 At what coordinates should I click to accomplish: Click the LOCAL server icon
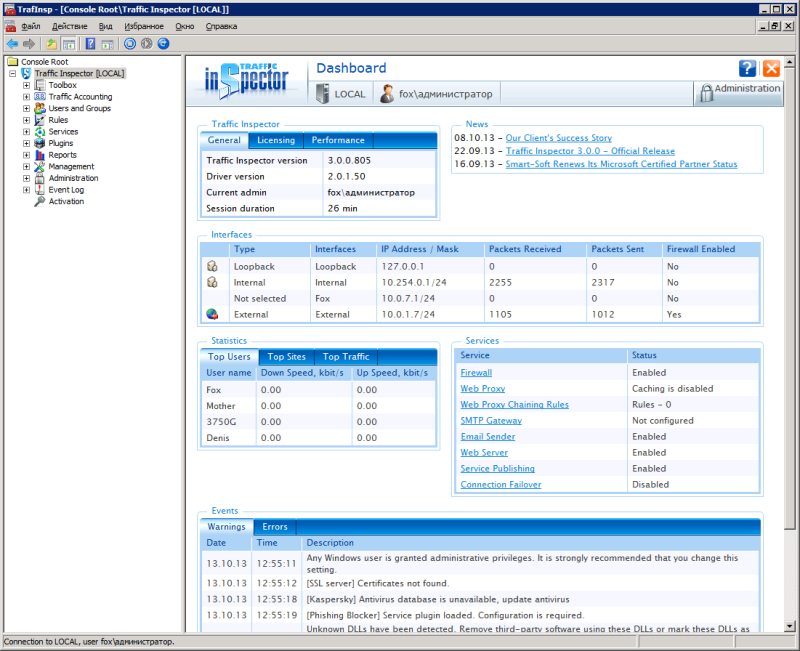322,94
